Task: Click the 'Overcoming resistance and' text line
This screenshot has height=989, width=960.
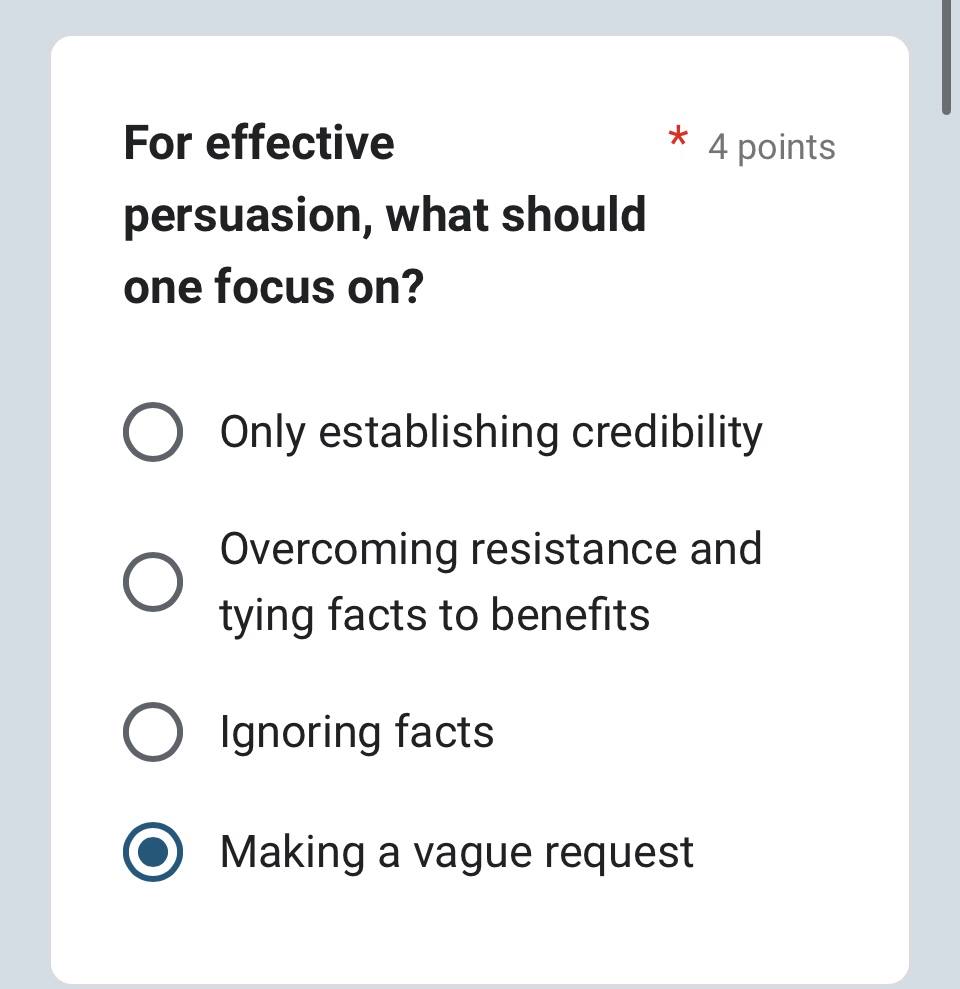Action: pos(489,548)
